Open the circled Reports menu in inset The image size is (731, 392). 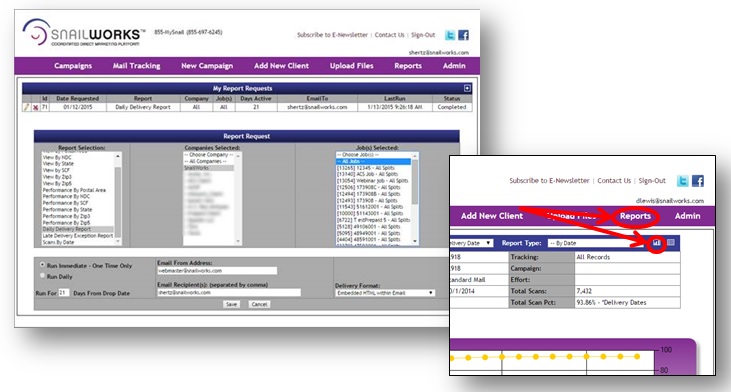click(635, 216)
